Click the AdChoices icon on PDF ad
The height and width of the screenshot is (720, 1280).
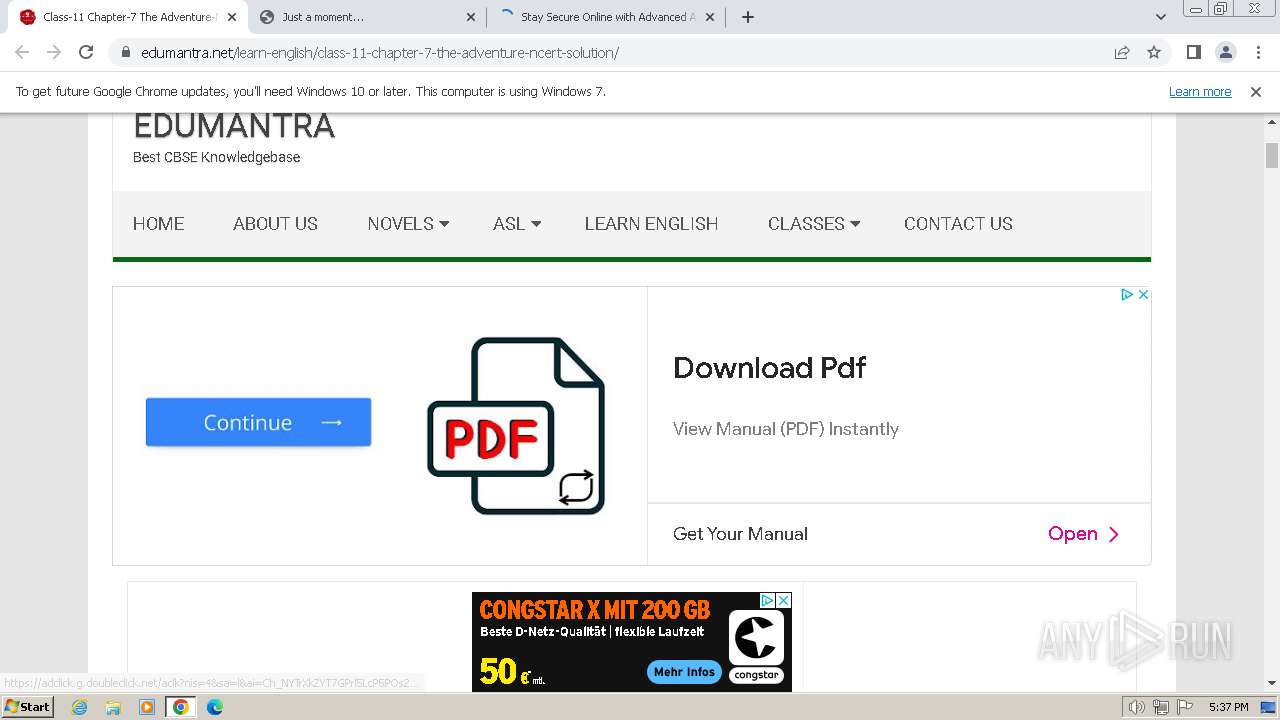1127,294
